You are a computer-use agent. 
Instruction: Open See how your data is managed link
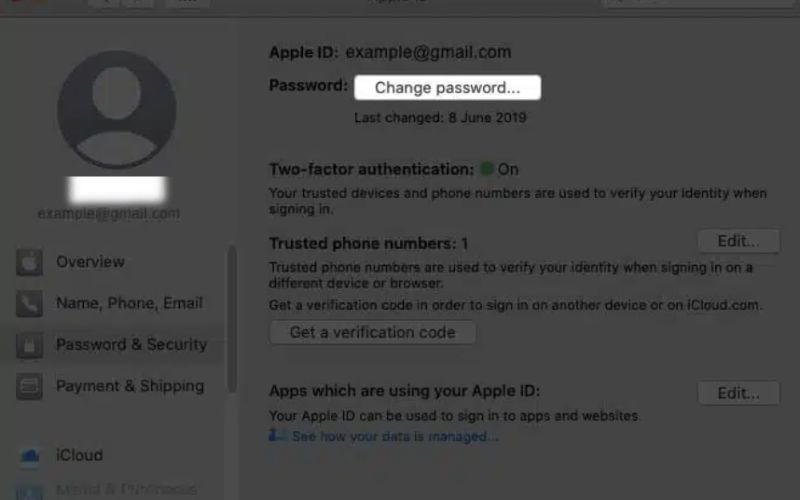(x=395, y=437)
